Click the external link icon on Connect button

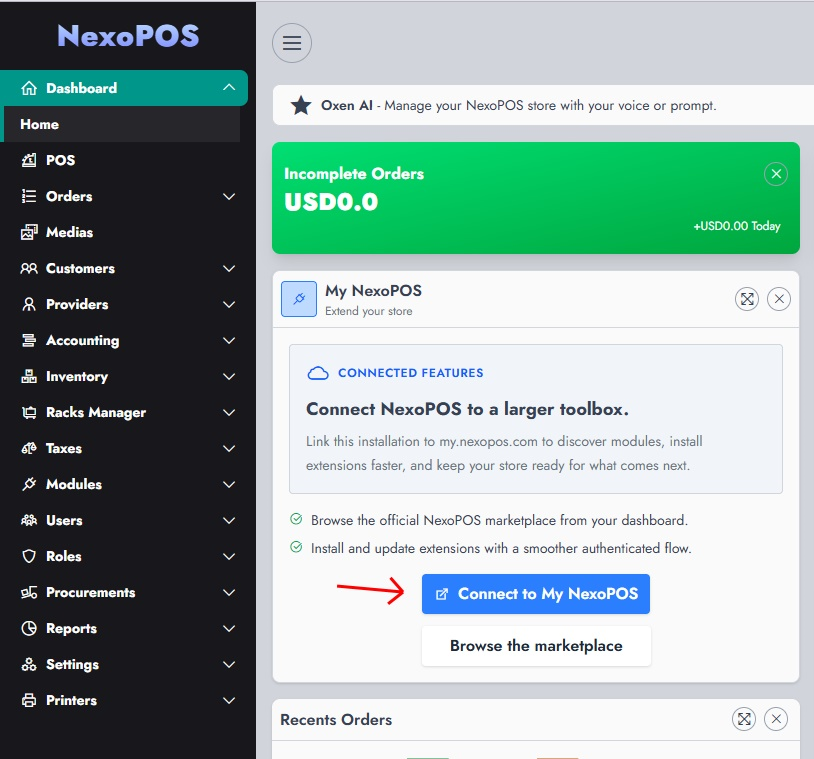click(x=441, y=594)
